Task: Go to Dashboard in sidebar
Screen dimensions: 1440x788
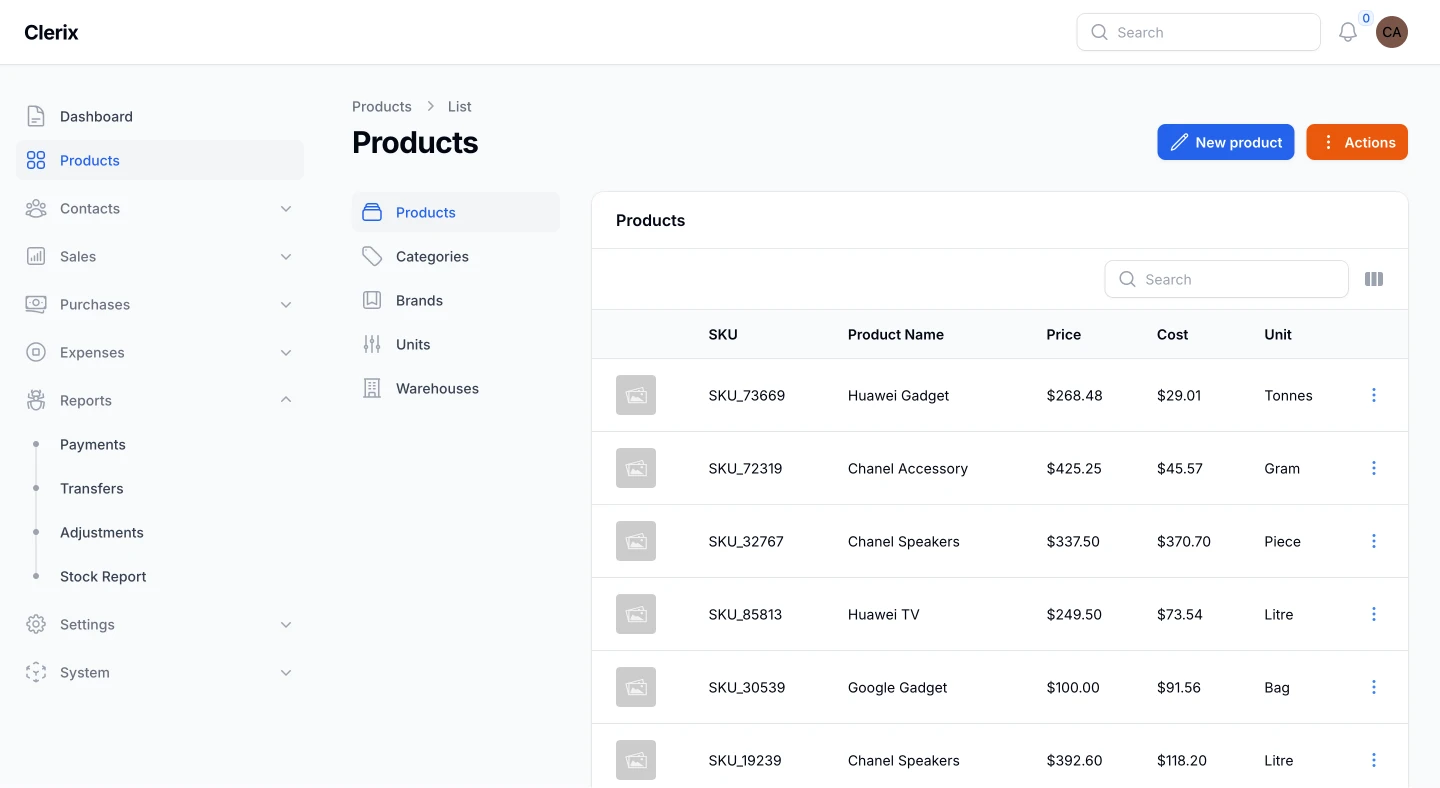Action: coord(160,116)
